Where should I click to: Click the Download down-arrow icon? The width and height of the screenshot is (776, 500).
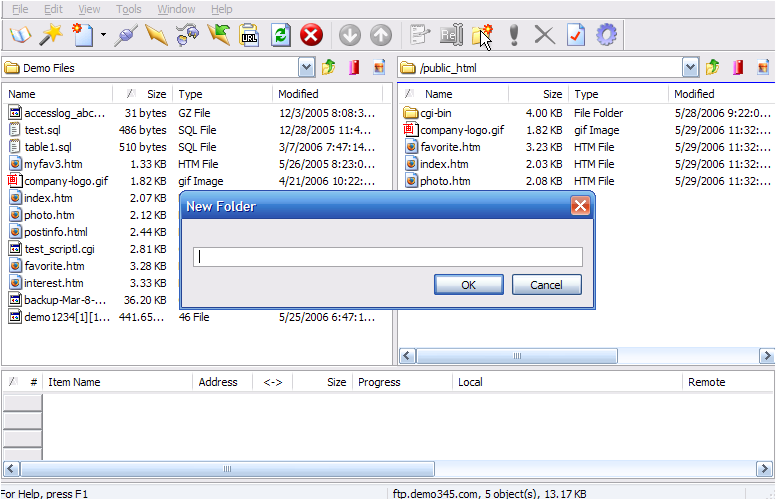pos(350,35)
